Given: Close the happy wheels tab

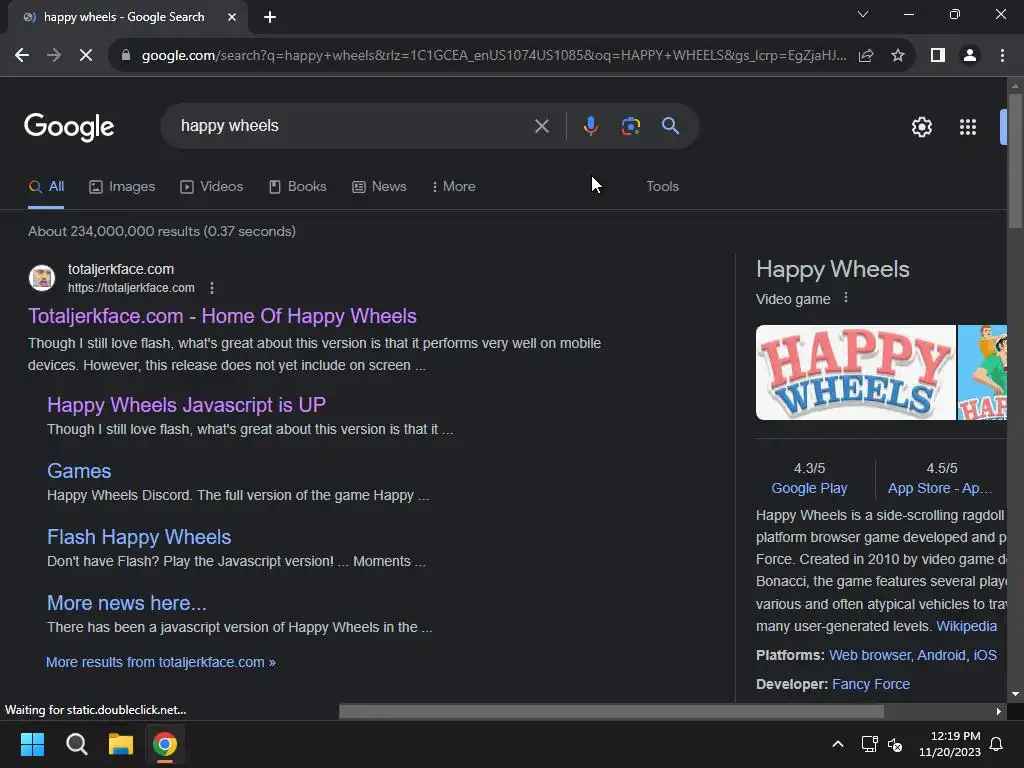Looking at the screenshot, I should pyautogui.click(x=232, y=17).
